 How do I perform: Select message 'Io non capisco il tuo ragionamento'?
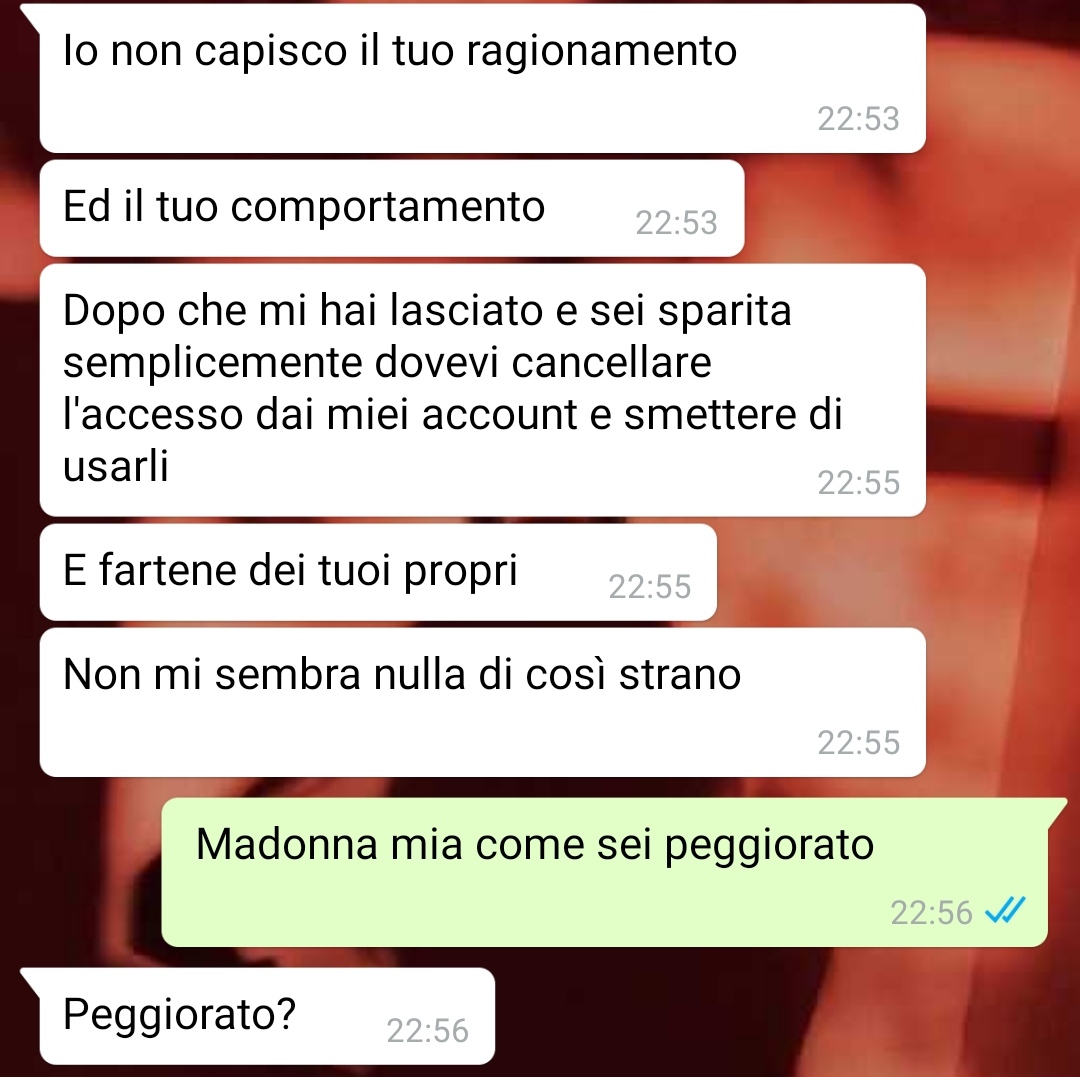483,79
